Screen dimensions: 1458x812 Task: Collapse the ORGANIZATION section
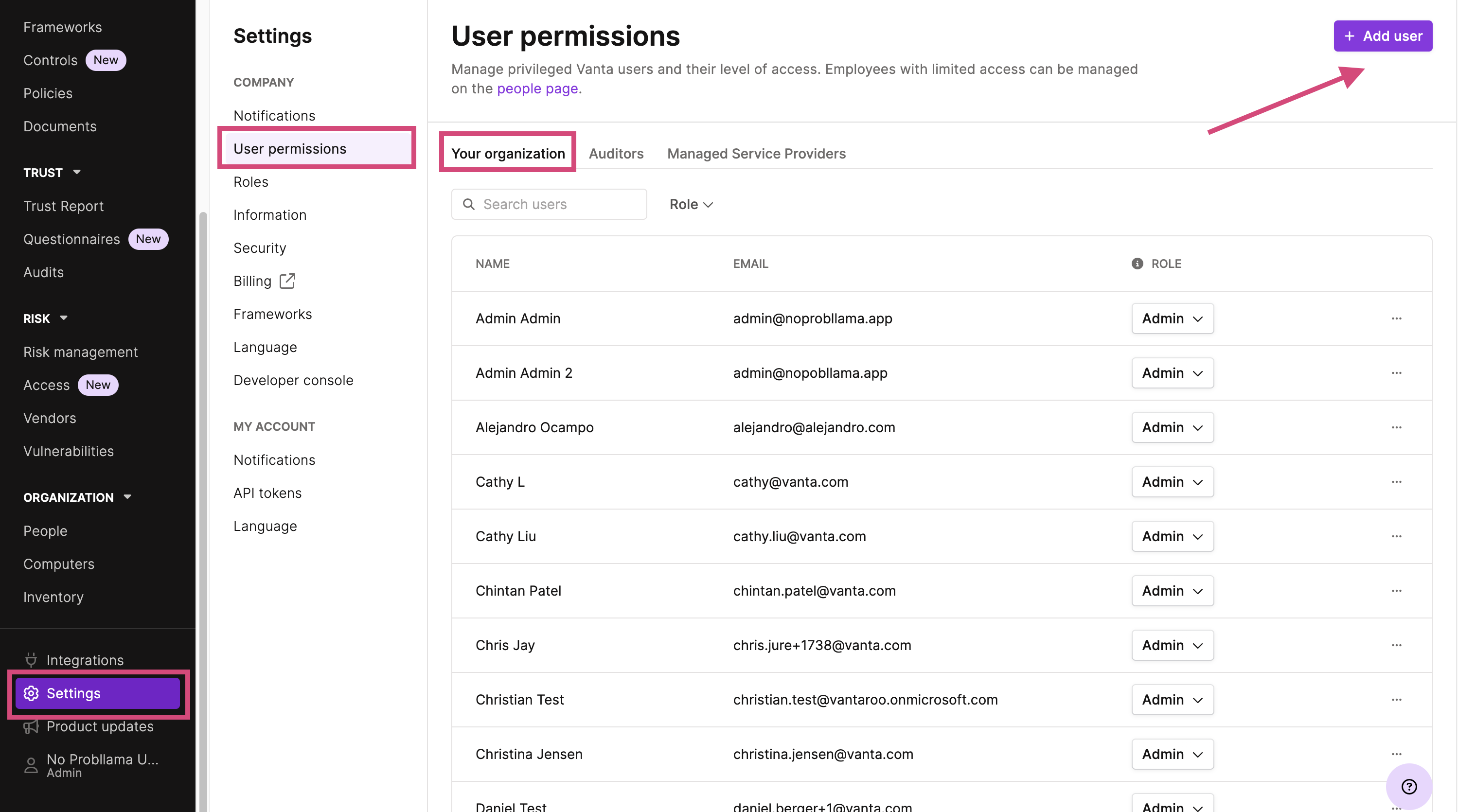tap(127, 497)
